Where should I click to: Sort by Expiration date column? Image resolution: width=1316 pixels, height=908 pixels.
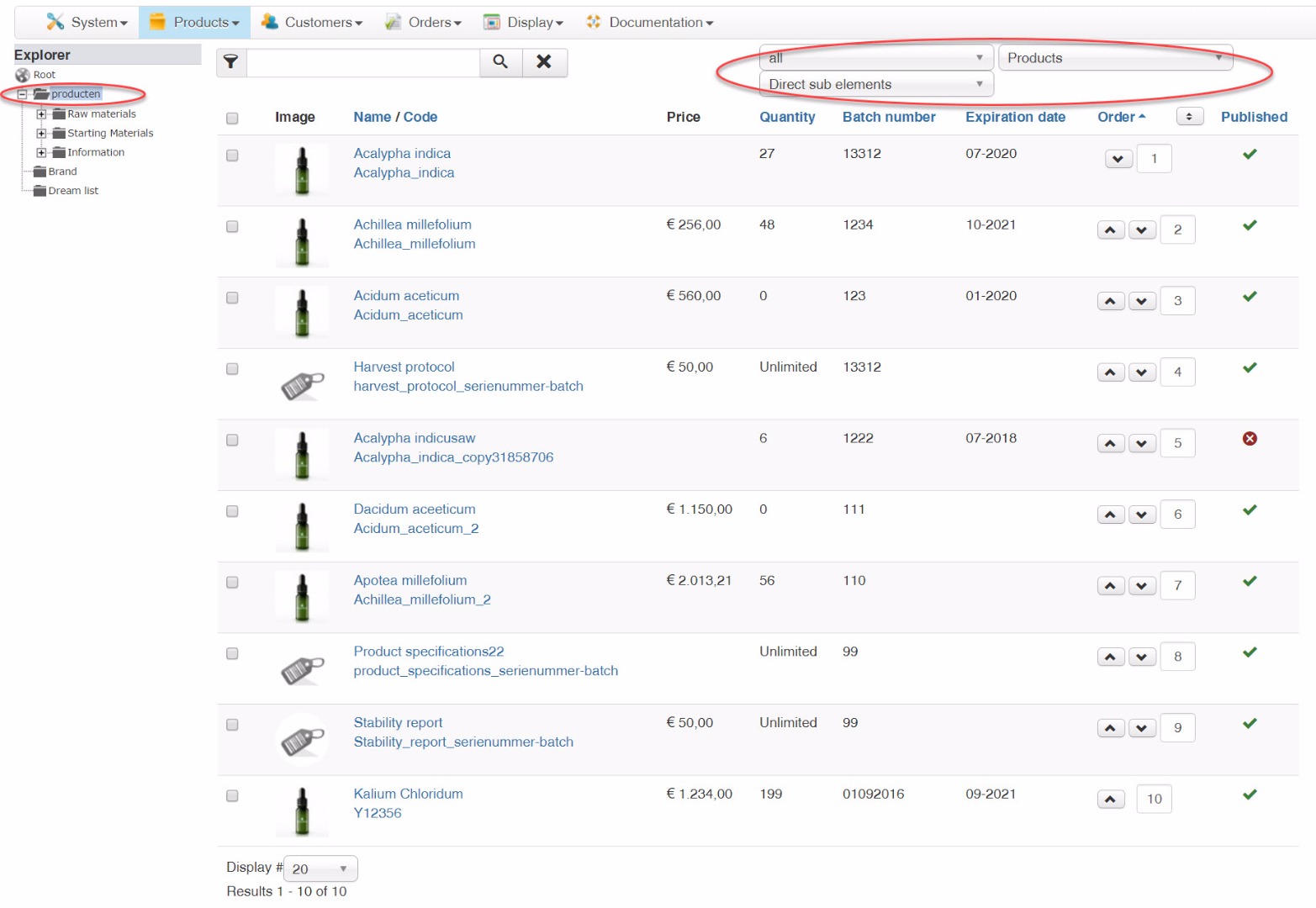[1015, 117]
